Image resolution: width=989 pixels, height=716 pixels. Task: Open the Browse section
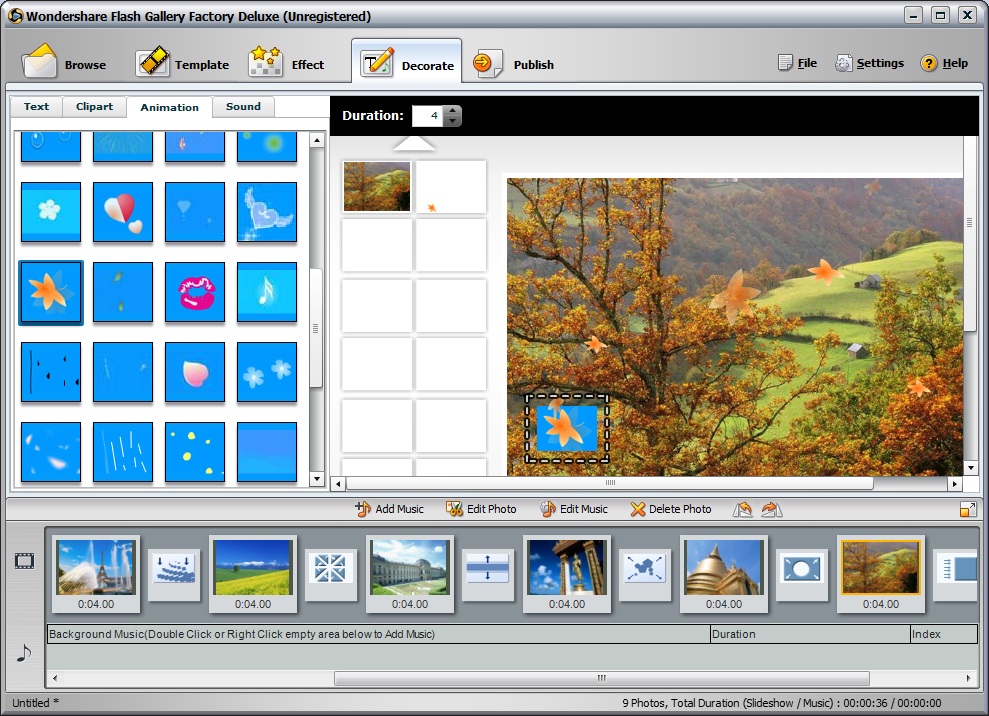coord(67,62)
